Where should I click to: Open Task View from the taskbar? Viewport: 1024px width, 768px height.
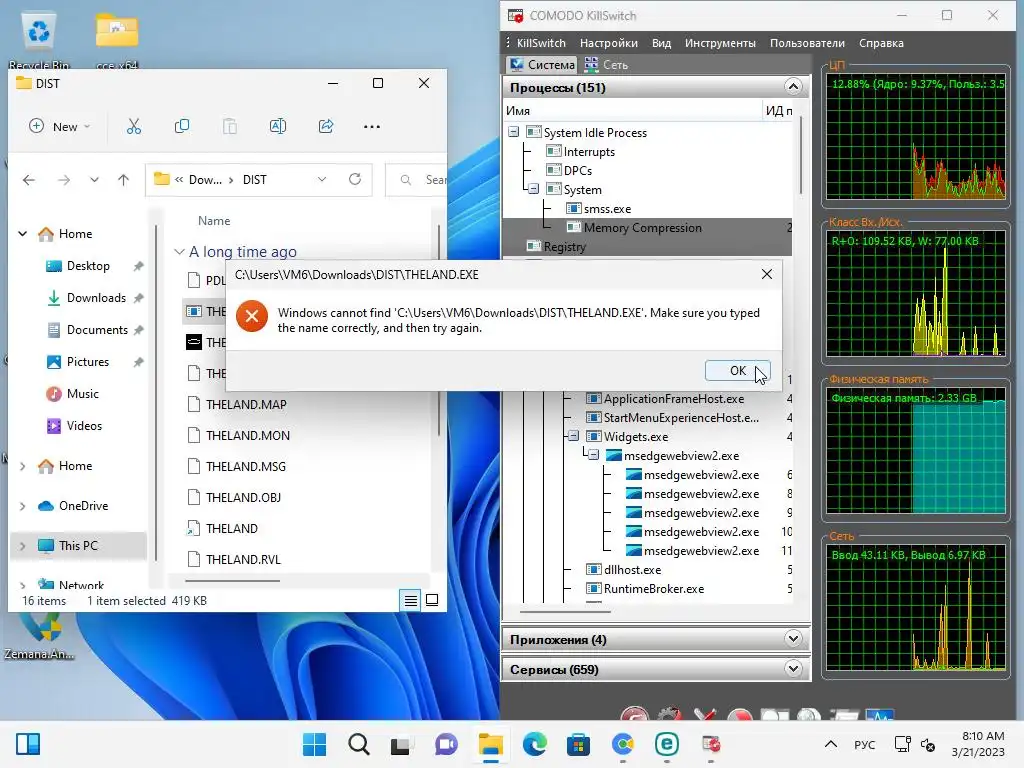click(x=402, y=744)
